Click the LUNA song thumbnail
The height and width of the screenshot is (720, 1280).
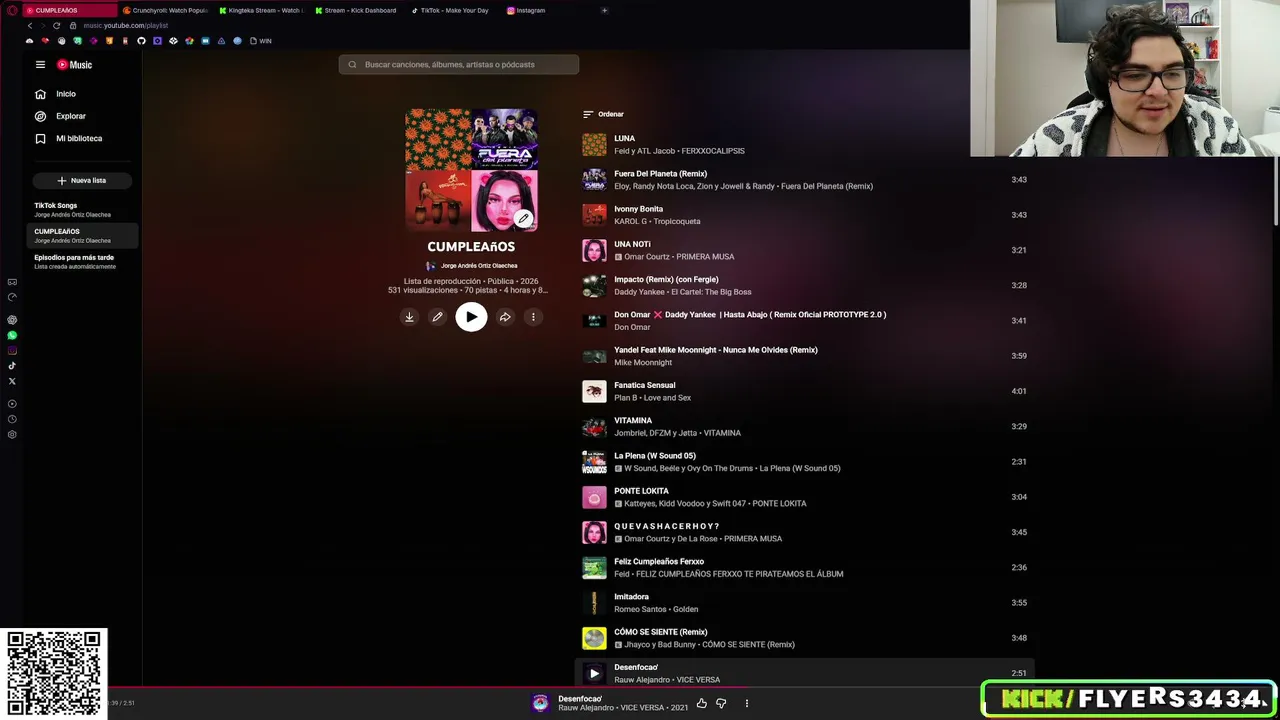[x=594, y=145]
